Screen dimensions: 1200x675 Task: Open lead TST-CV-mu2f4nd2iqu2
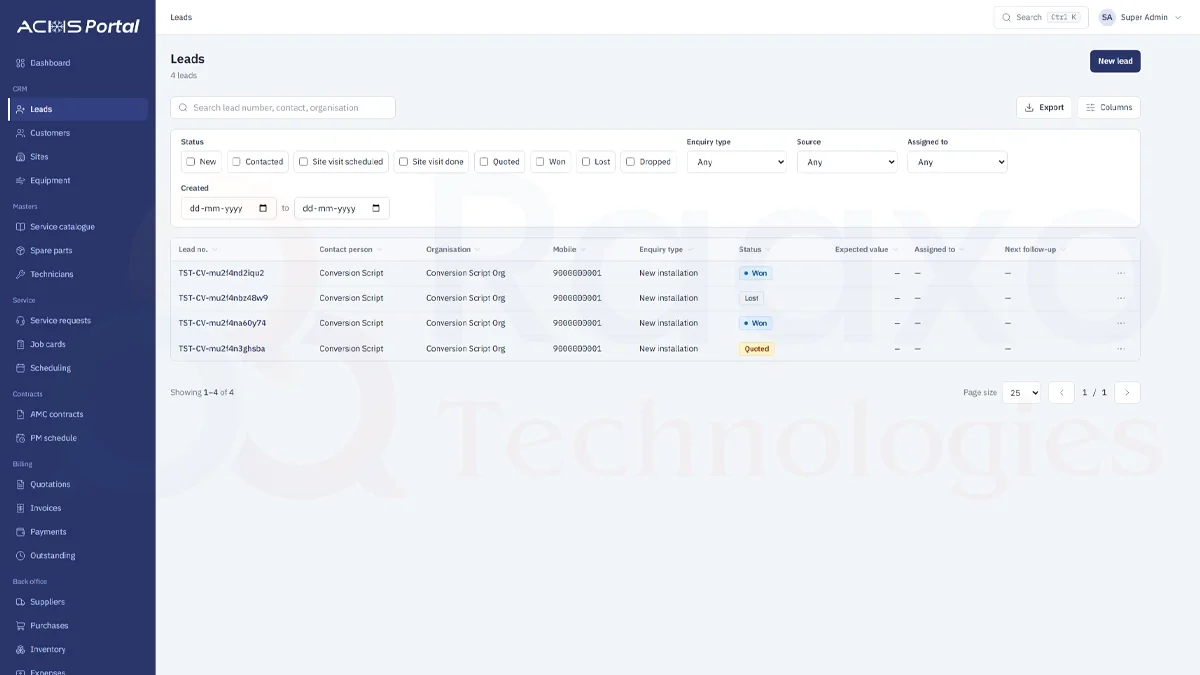coord(221,273)
